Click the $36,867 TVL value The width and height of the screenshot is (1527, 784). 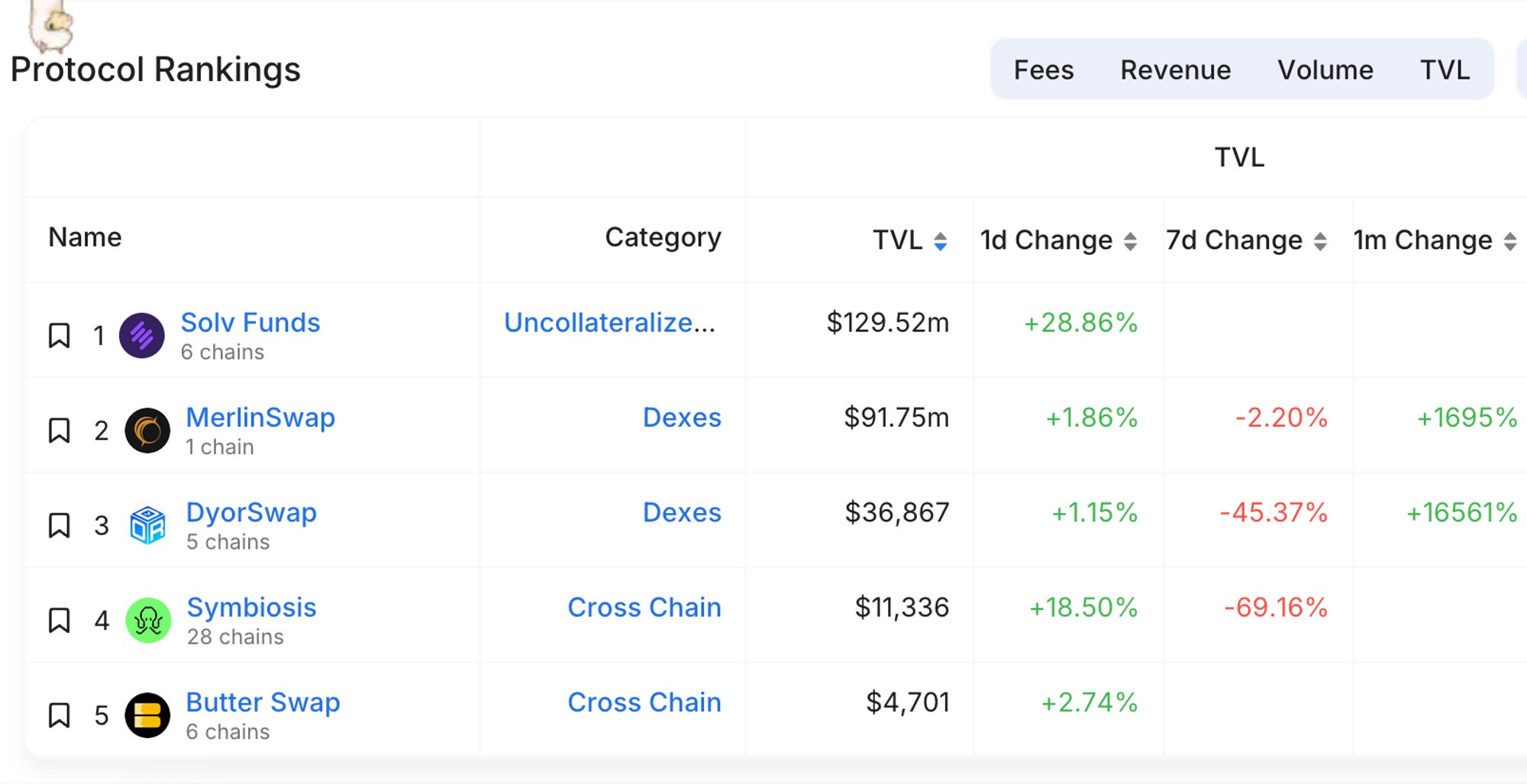(x=897, y=512)
